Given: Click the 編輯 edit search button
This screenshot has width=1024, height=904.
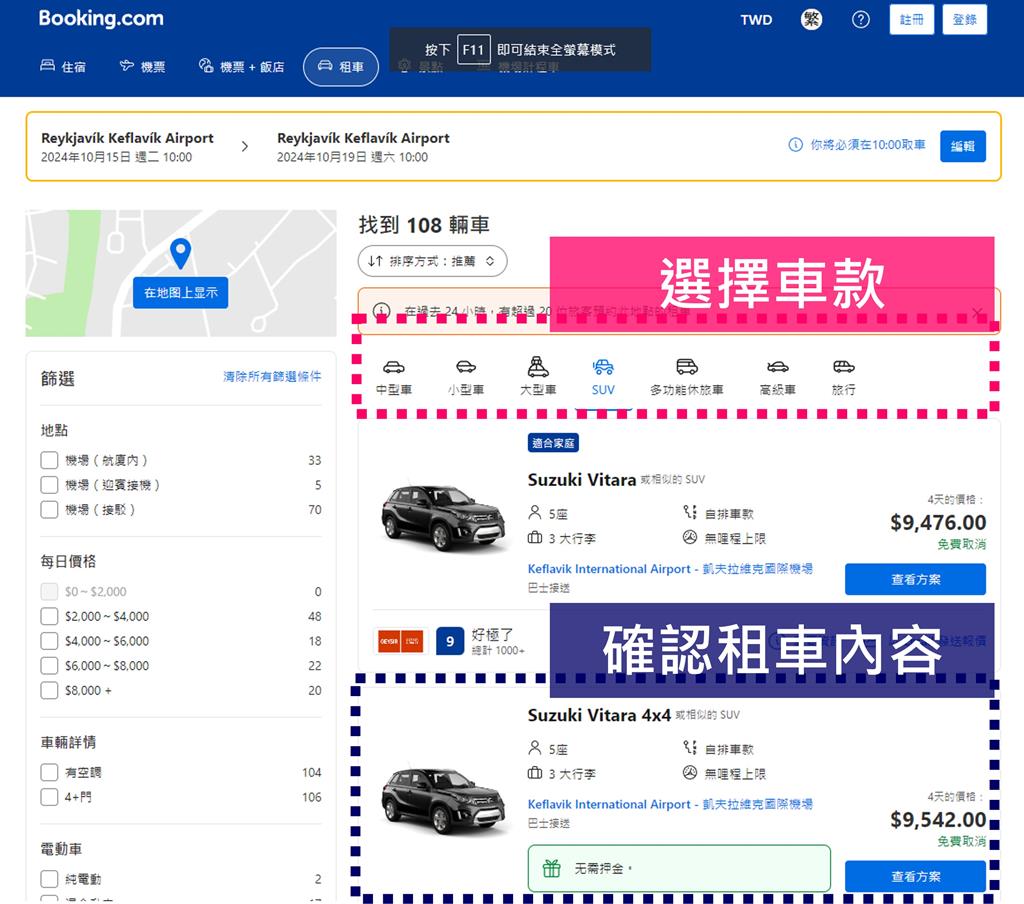Looking at the screenshot, I should point(963,146).
